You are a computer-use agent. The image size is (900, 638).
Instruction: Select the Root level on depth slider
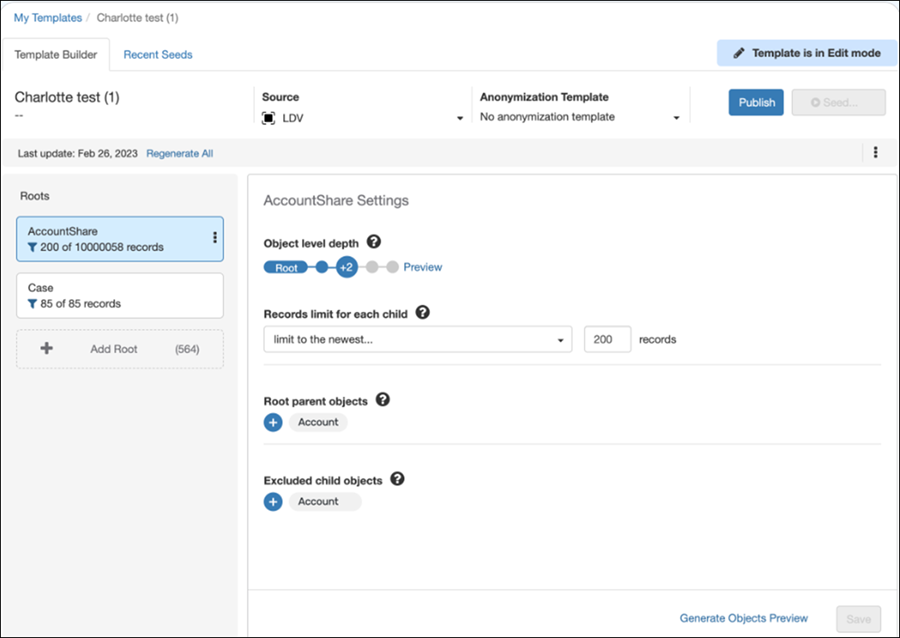click(x=286, y=267)
